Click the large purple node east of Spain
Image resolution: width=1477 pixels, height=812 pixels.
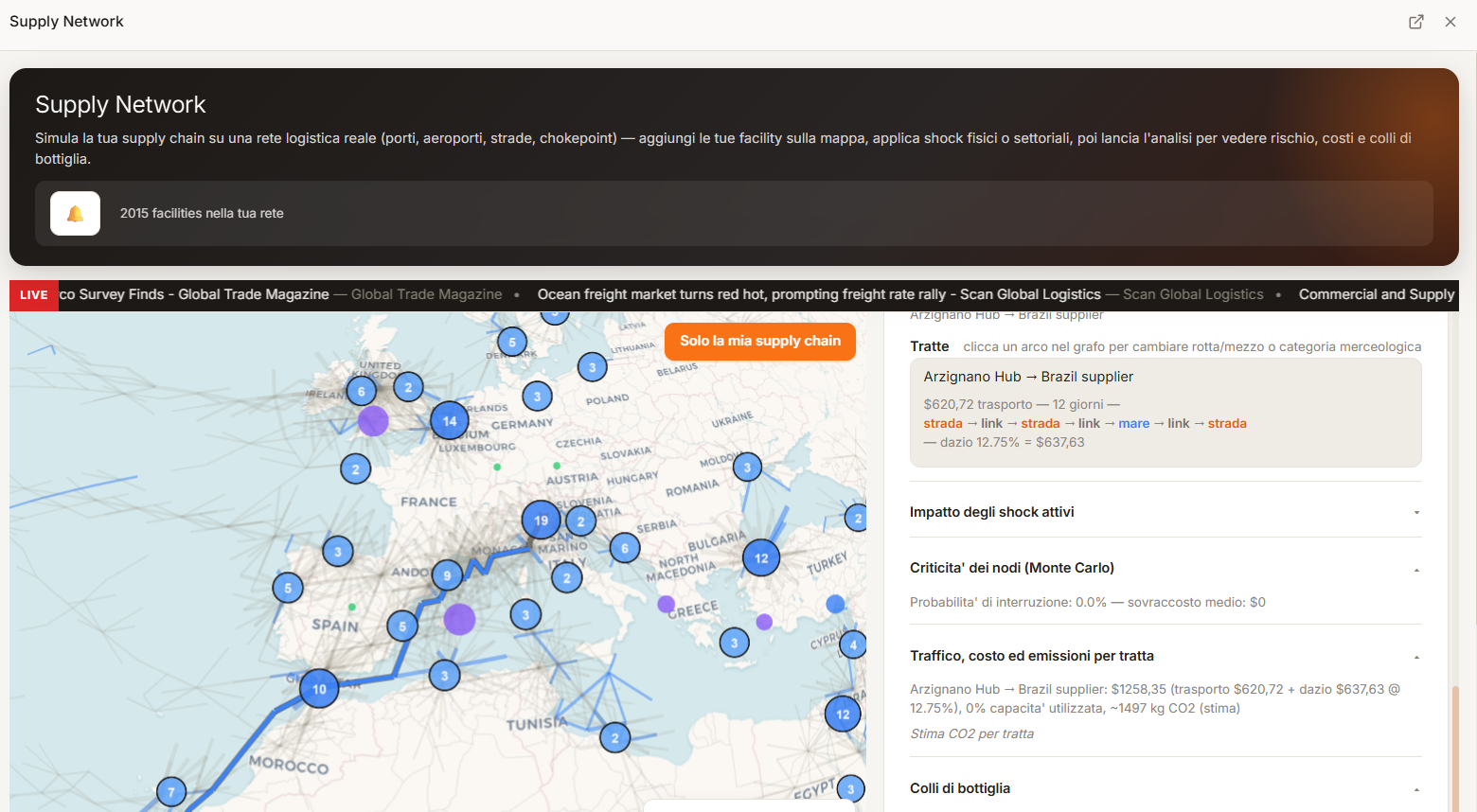point(459,620)
